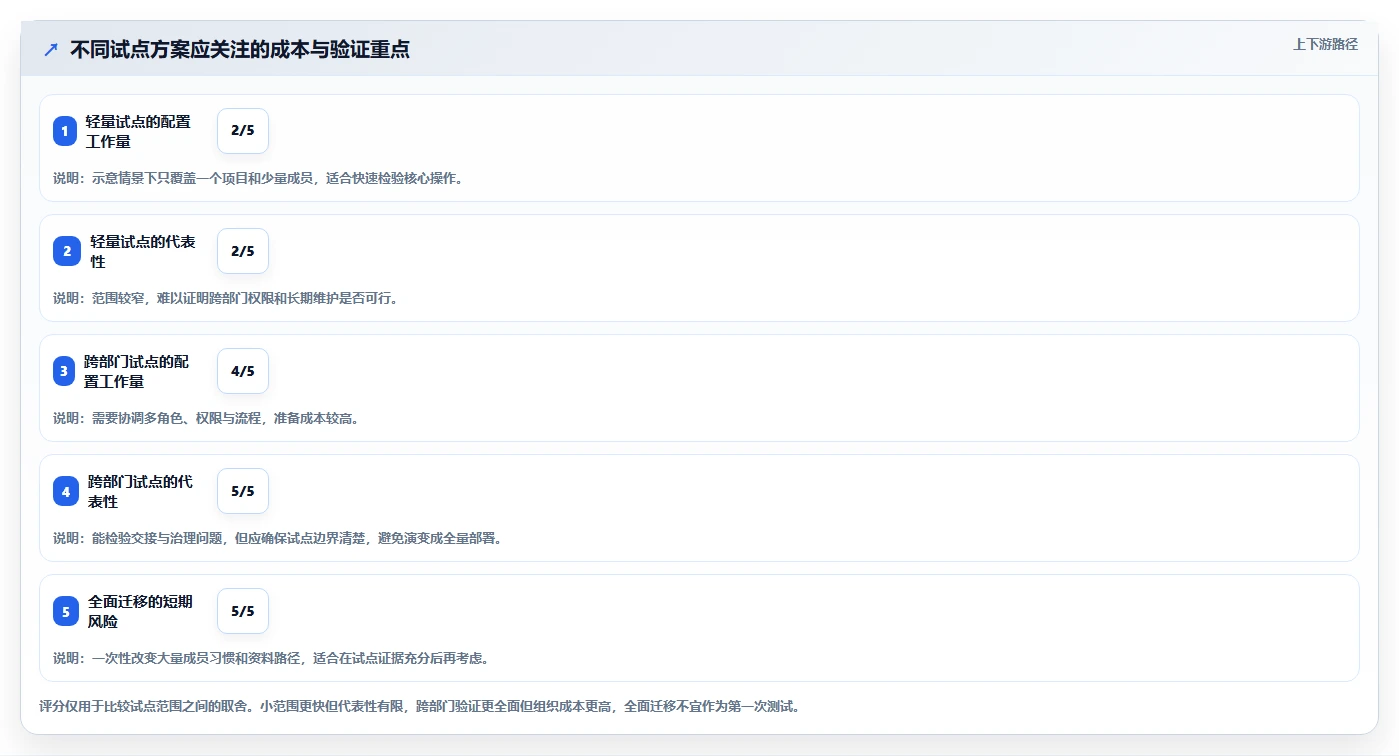Click the 5/5 score of 跨部门试点的代表性
Image resolution: width=1399 pixels, height=756 pixels.
(x=243, y=491)
